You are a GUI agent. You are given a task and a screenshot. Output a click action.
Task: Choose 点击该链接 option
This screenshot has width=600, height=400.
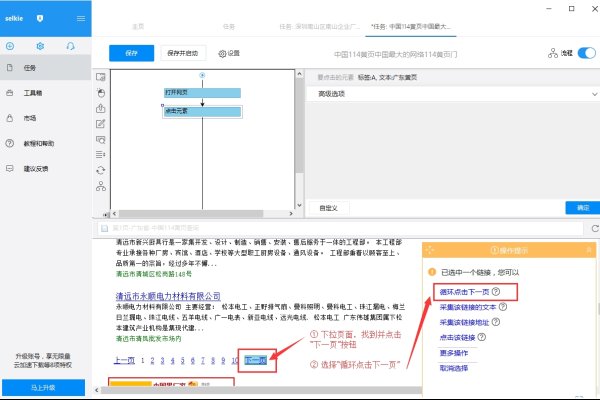pos(457,337)
